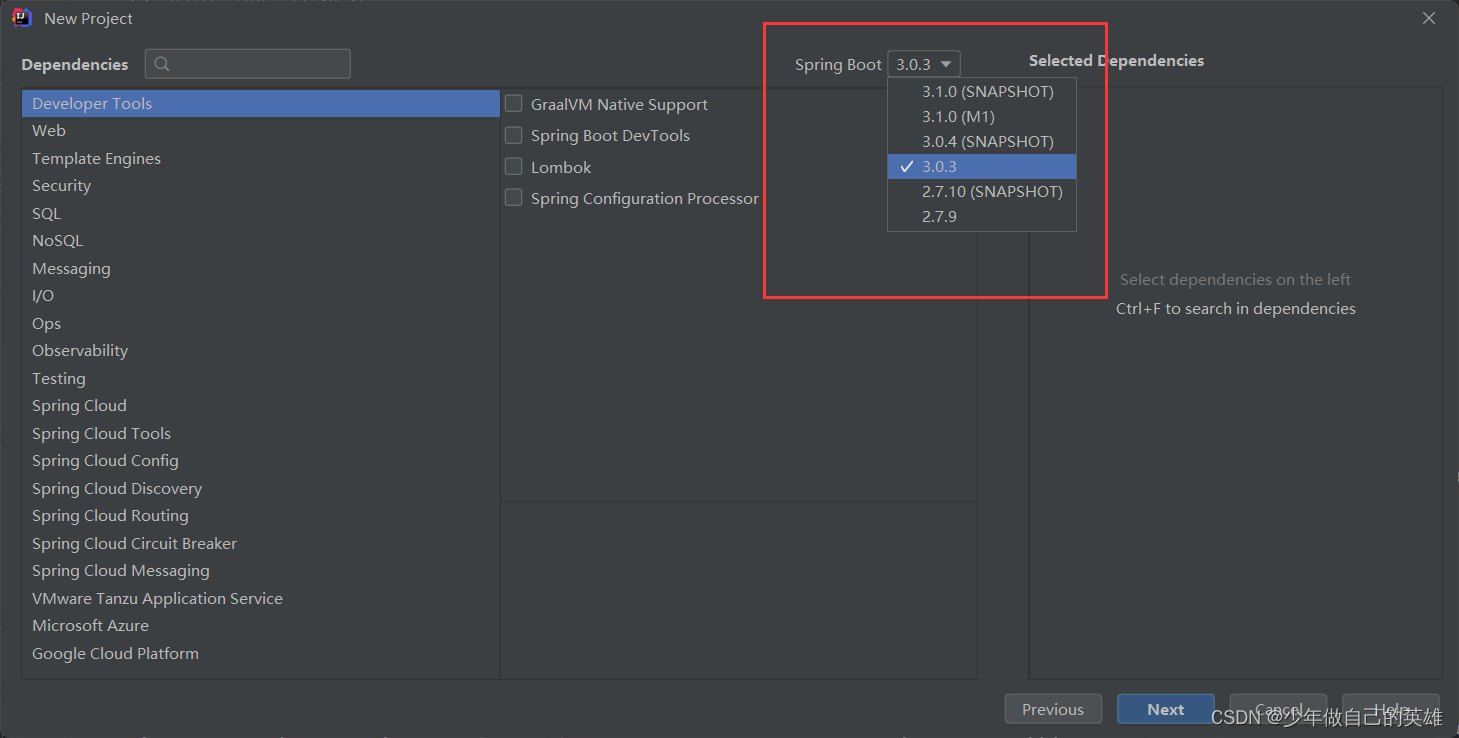The width and height of the screenshot is (1459, 738).
Task: Select Spring Cloud Tools category
Action: (x=261, y=433)
